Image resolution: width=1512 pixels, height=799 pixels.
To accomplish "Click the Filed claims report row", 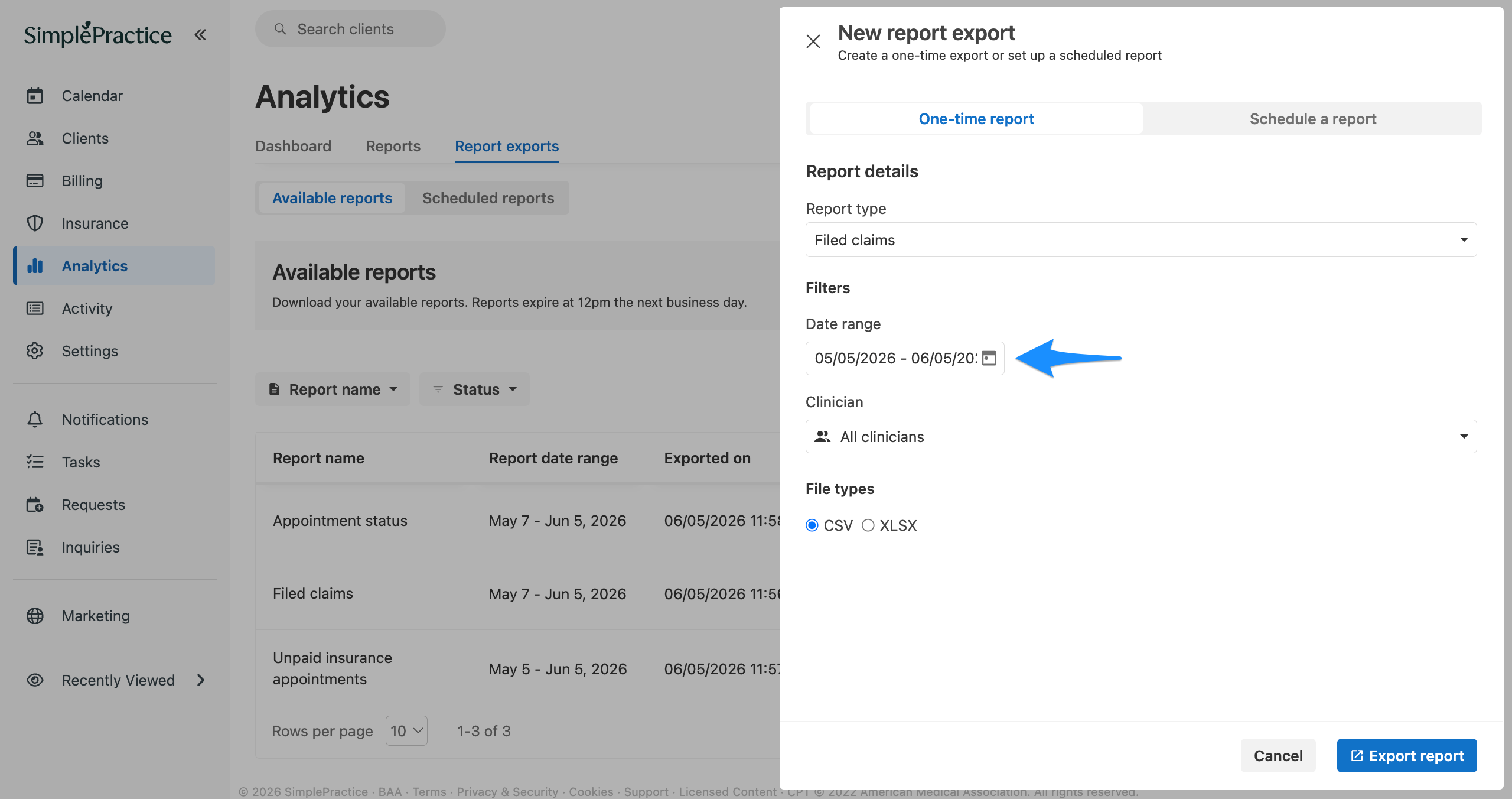I will click(x=517, y=594).
